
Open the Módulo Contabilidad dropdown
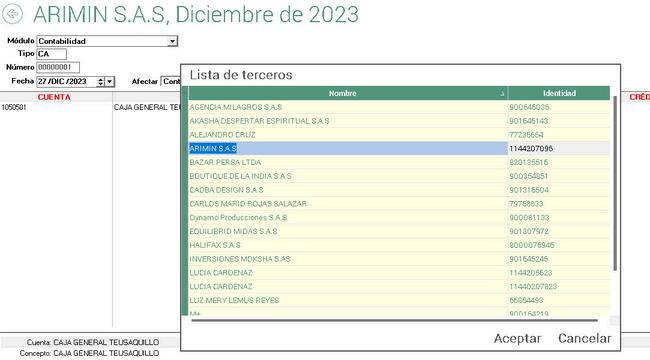click(x=172, y=41)
